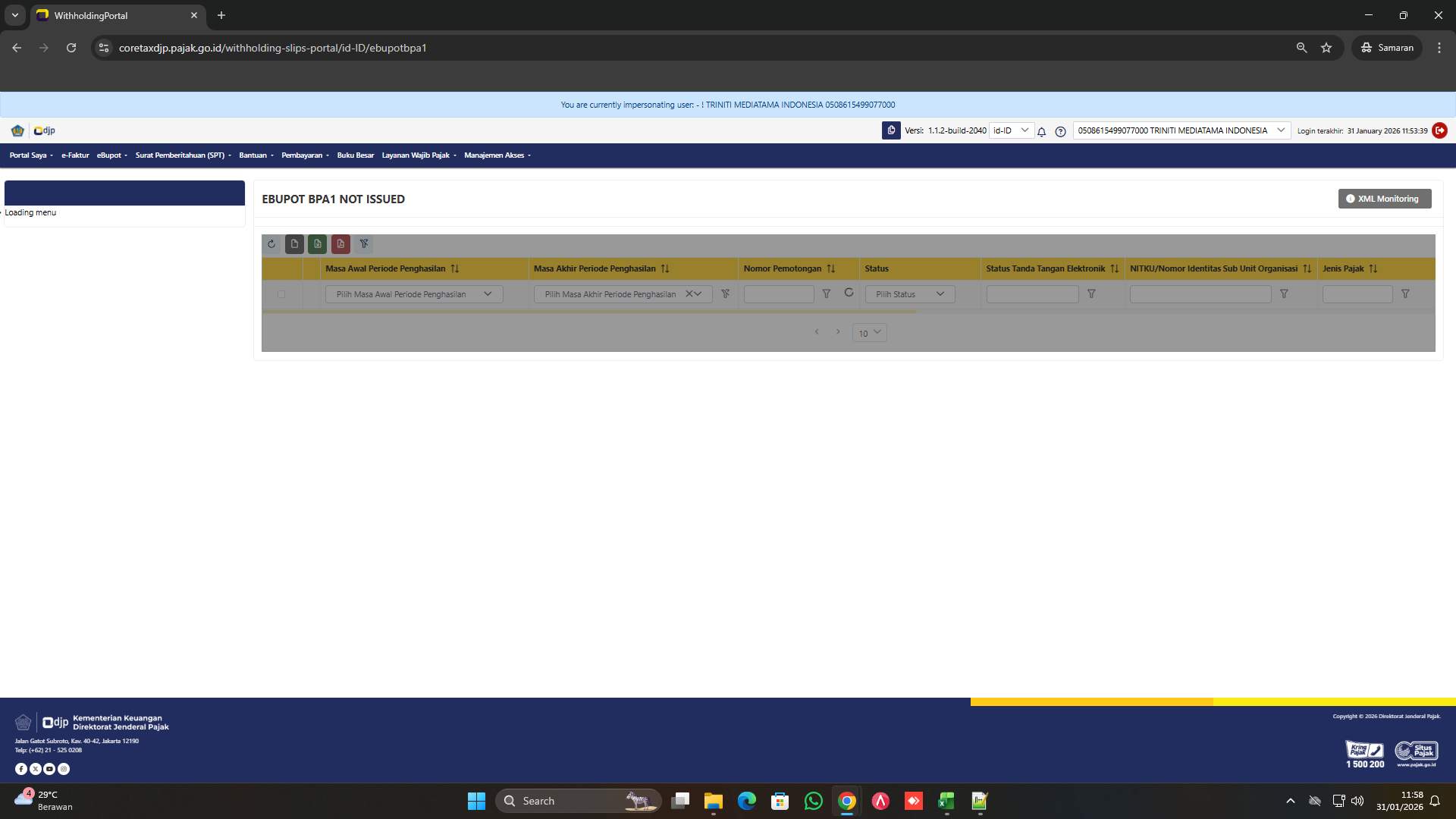Open the Buku Besar link
1456x819 pixels.
click(356, 155)
